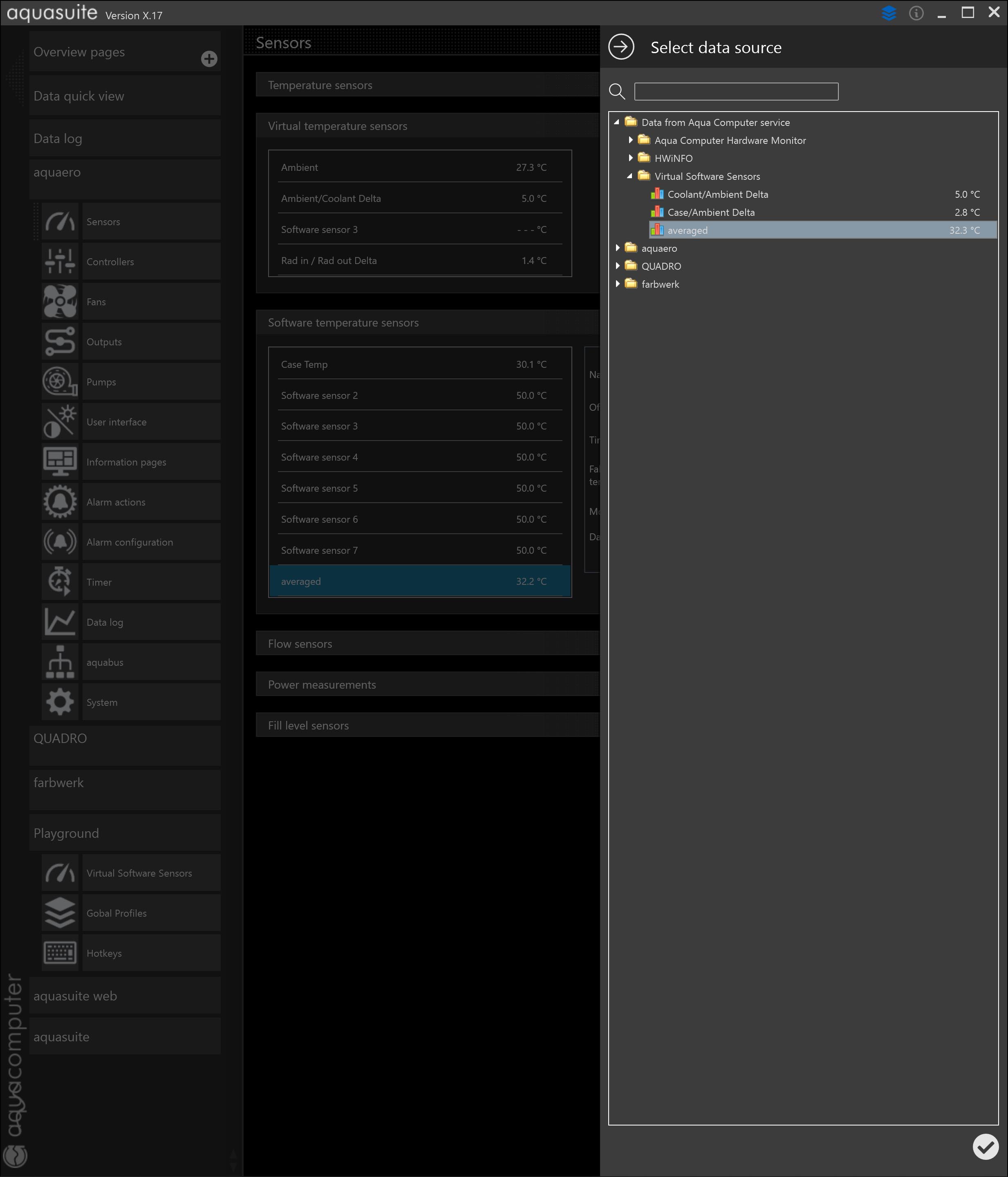Select the Software sensor 6 row
The width and height of the screenshot is (1008, 1177).
420,519
